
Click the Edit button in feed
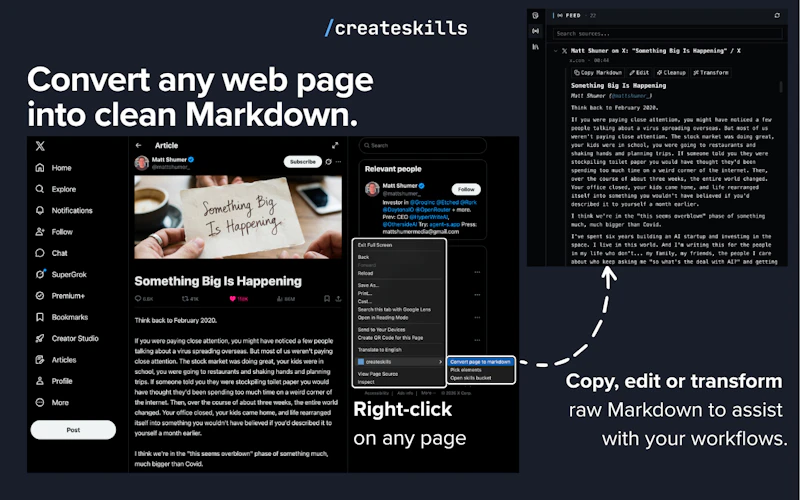[x=639, y=73]
